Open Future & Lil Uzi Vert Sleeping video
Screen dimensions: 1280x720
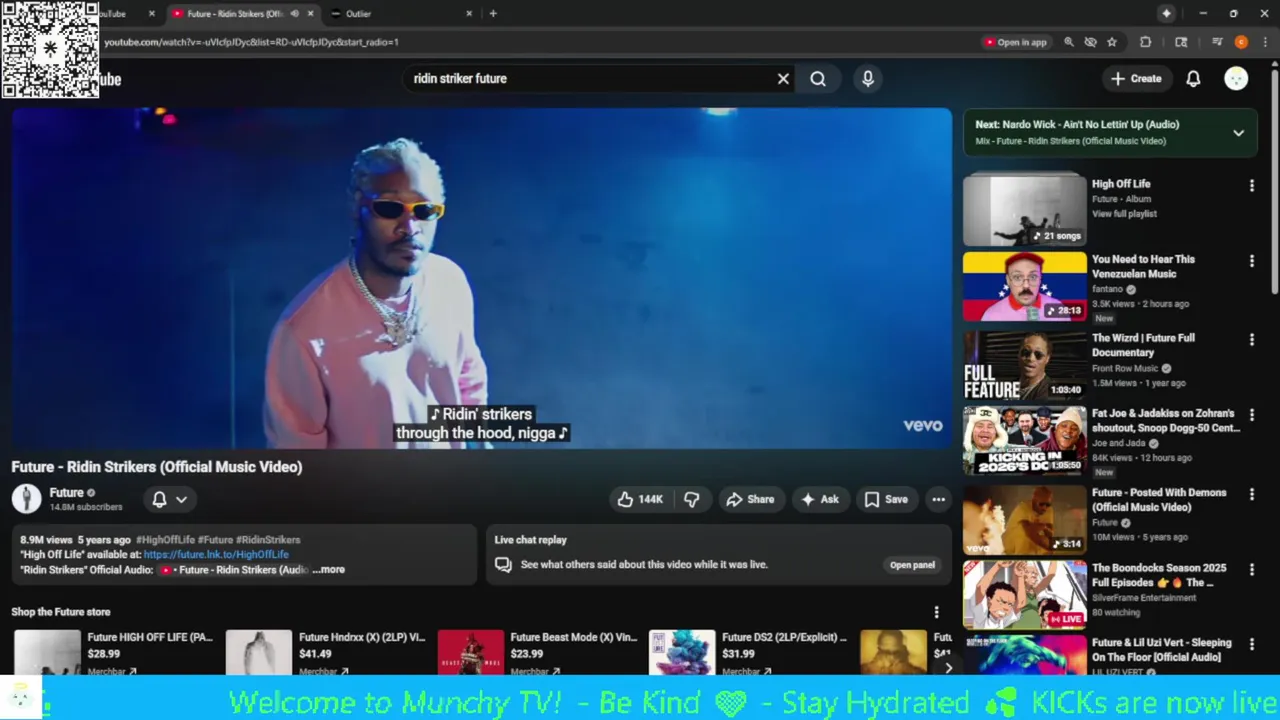pos(1161,650)
